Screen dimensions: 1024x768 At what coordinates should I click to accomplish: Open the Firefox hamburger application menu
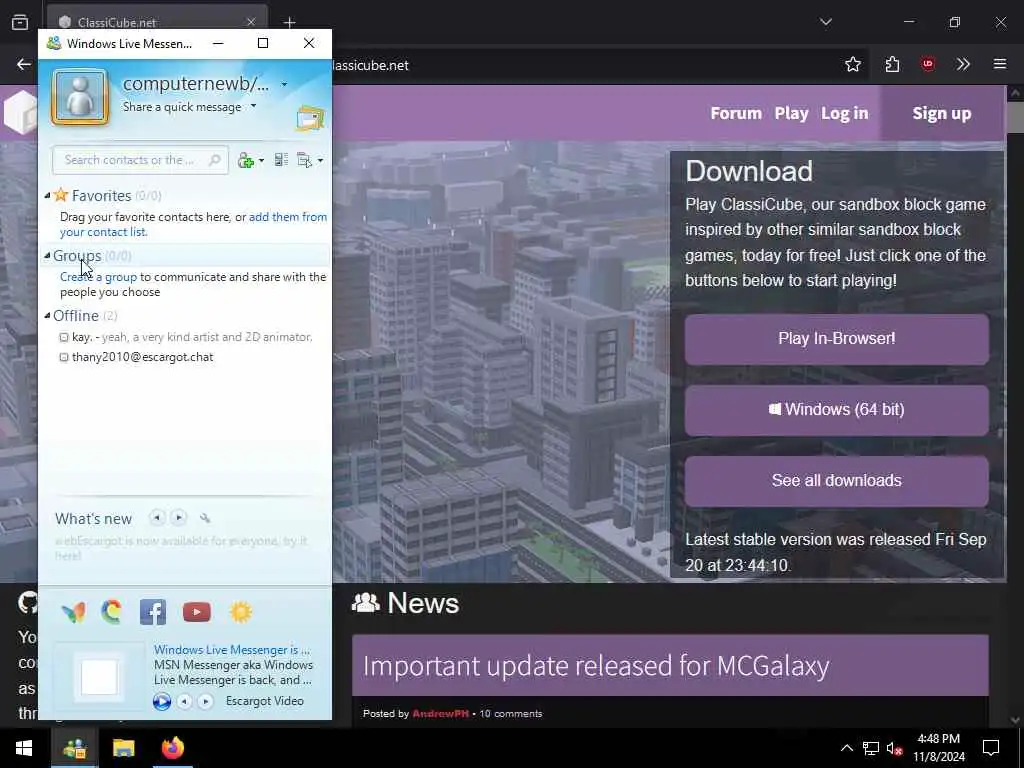coord(1000,64)
